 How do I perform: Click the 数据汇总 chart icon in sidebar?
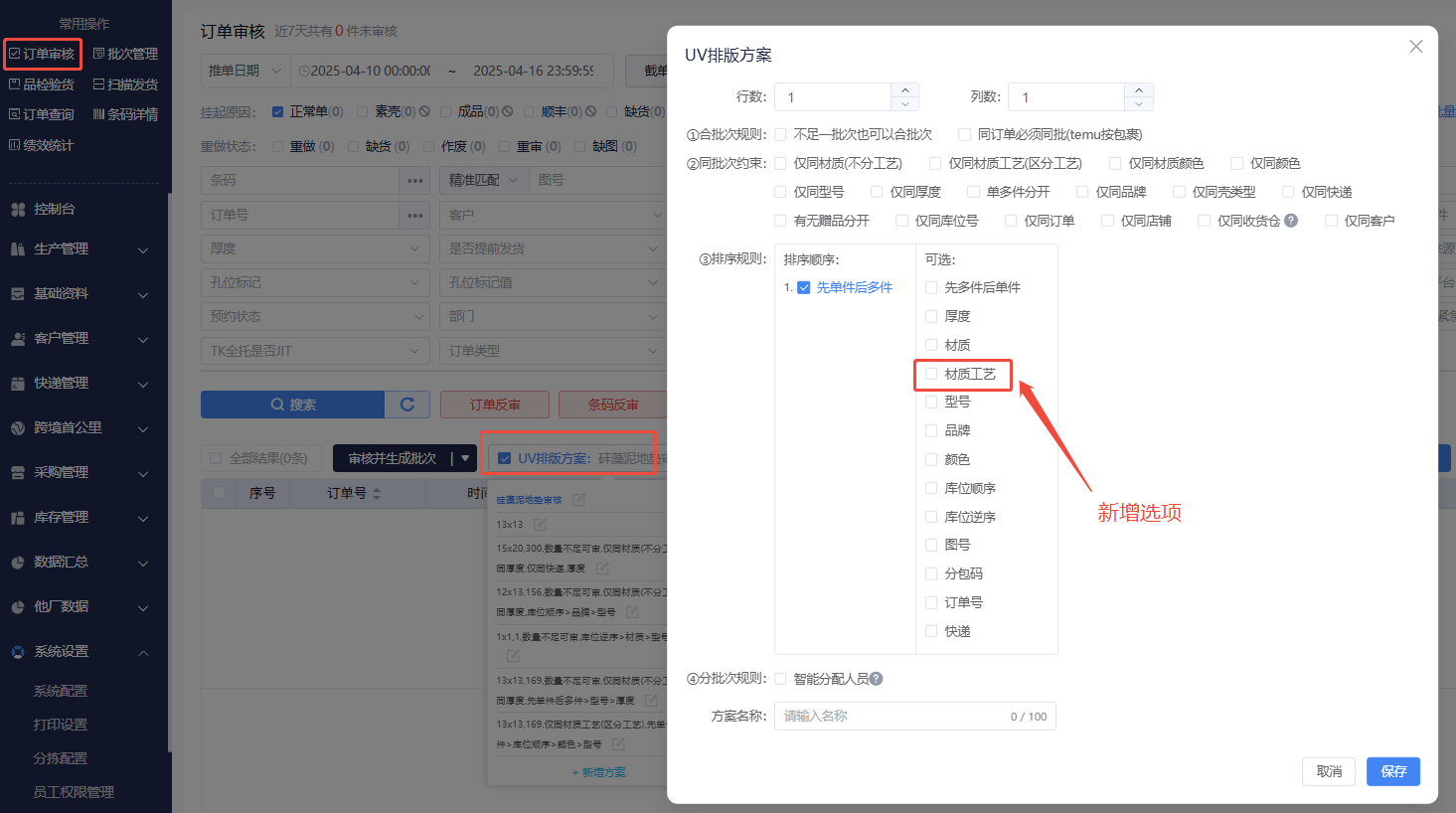[x=18, y=563]
